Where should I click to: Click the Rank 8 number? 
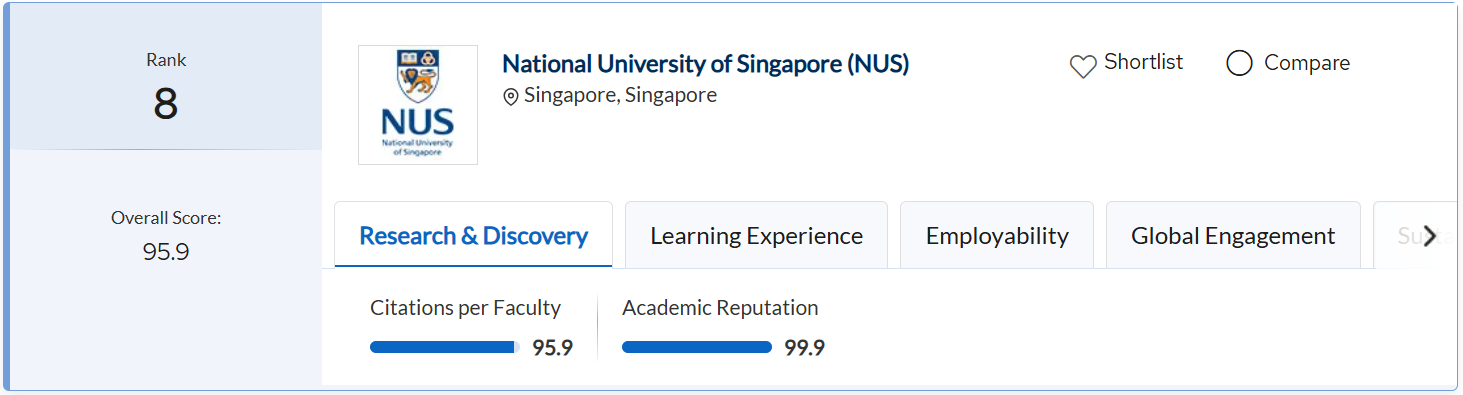pos(166,104)
